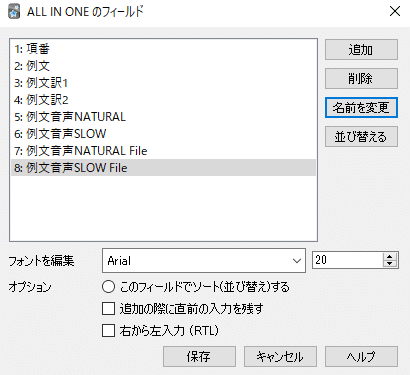Decrease font size with down arrow
The image size is (410, 375).
click(390, 264)
